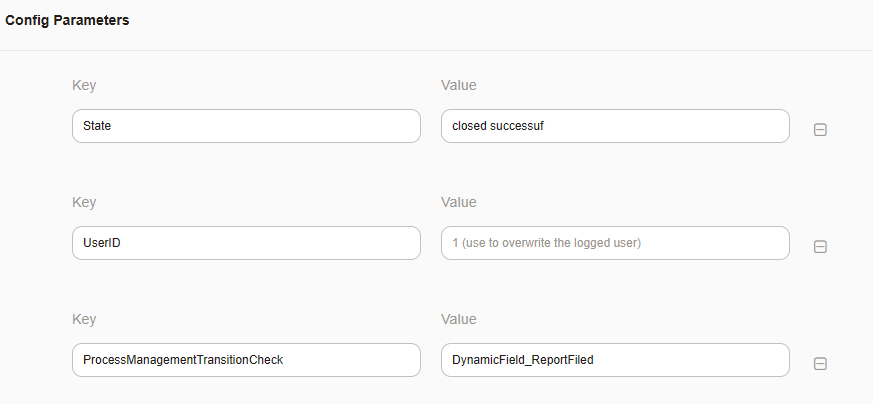
Task: Click the Key label above UserID
Action: pos(84,202)
